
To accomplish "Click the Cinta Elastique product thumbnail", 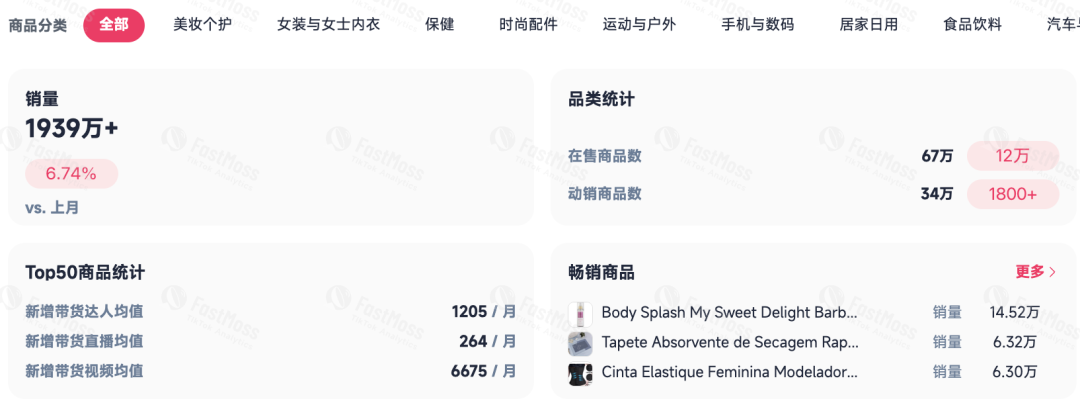I will (x=580, y=373).
